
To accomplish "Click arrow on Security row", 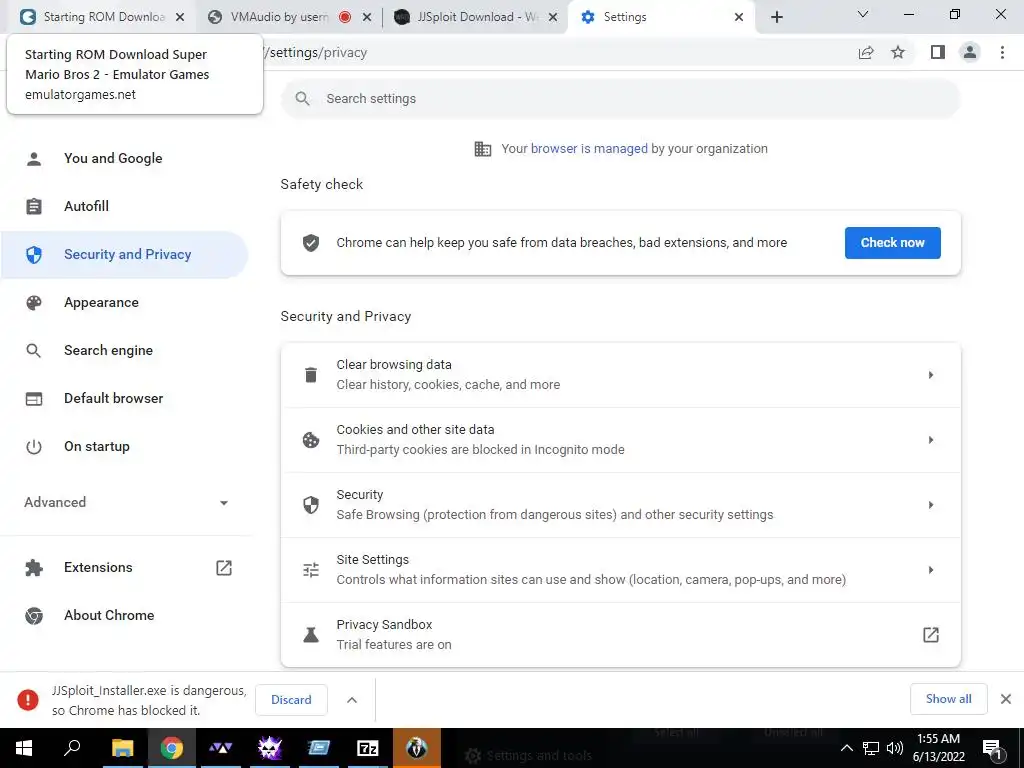I will tap(931, 505).
